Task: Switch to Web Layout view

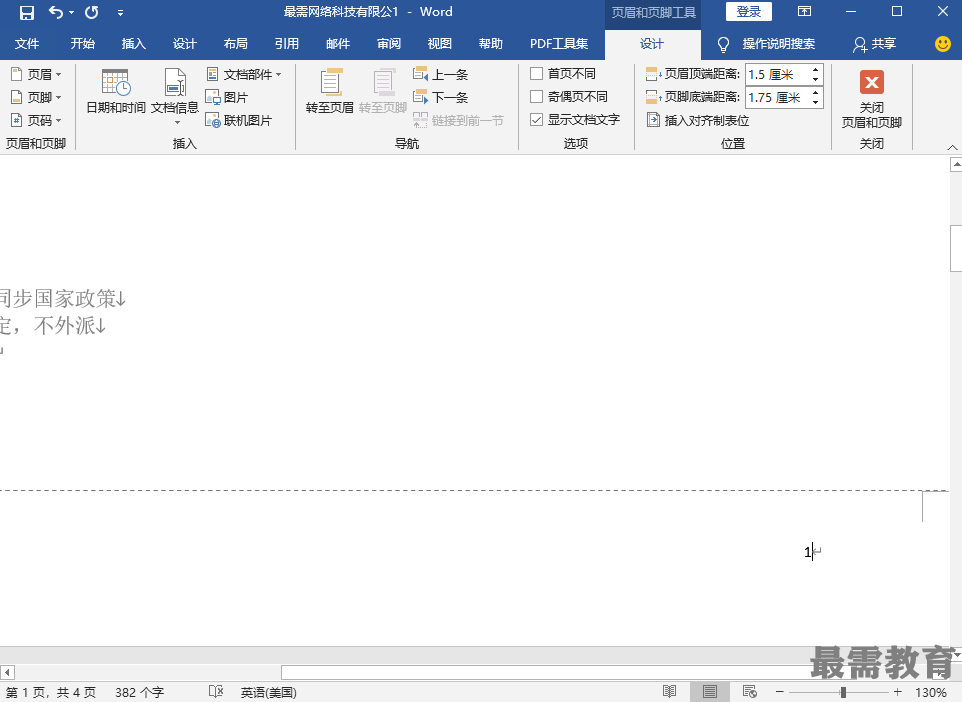Action: point(749,692)
